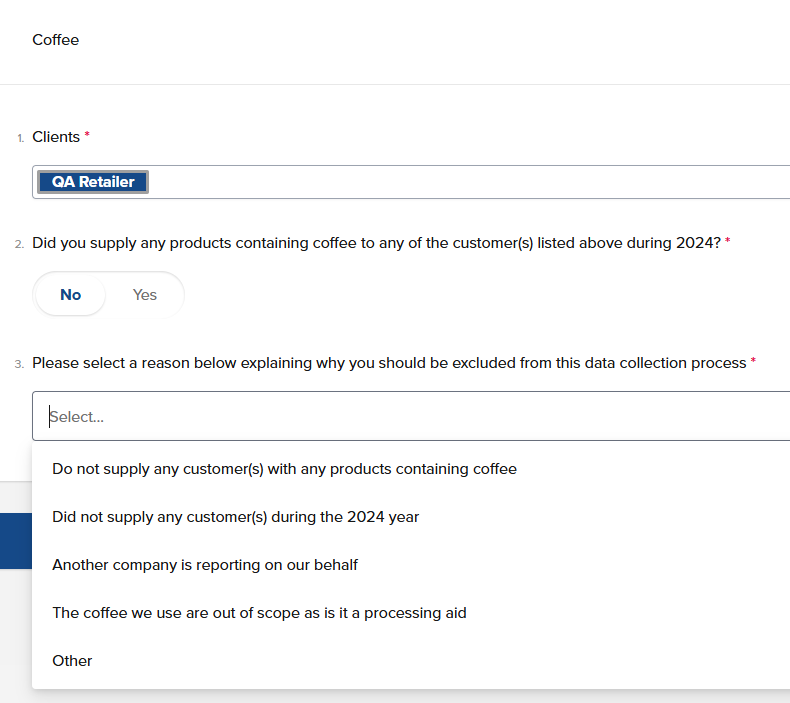Click the number "3." beside the reason question
790x703 pixels.
pos(19,364)
